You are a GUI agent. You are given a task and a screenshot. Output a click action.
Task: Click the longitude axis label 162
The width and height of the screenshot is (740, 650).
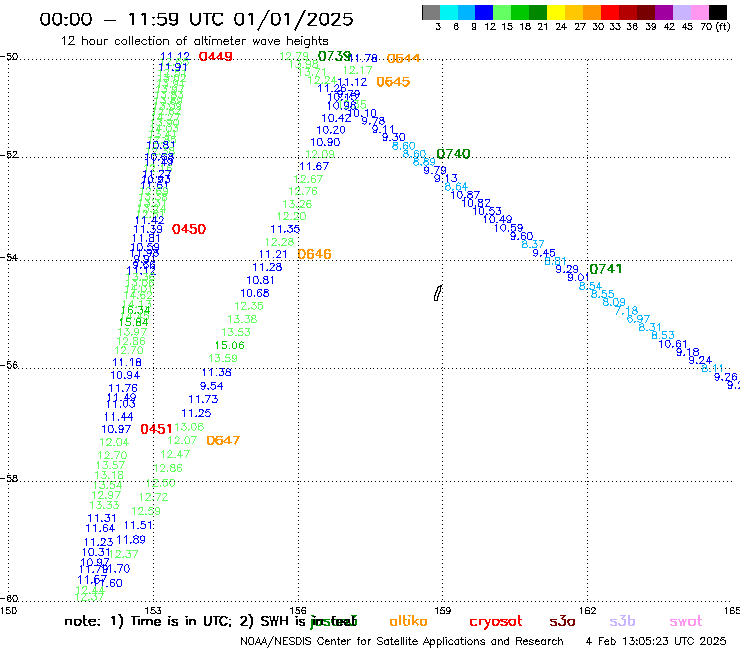588,610
